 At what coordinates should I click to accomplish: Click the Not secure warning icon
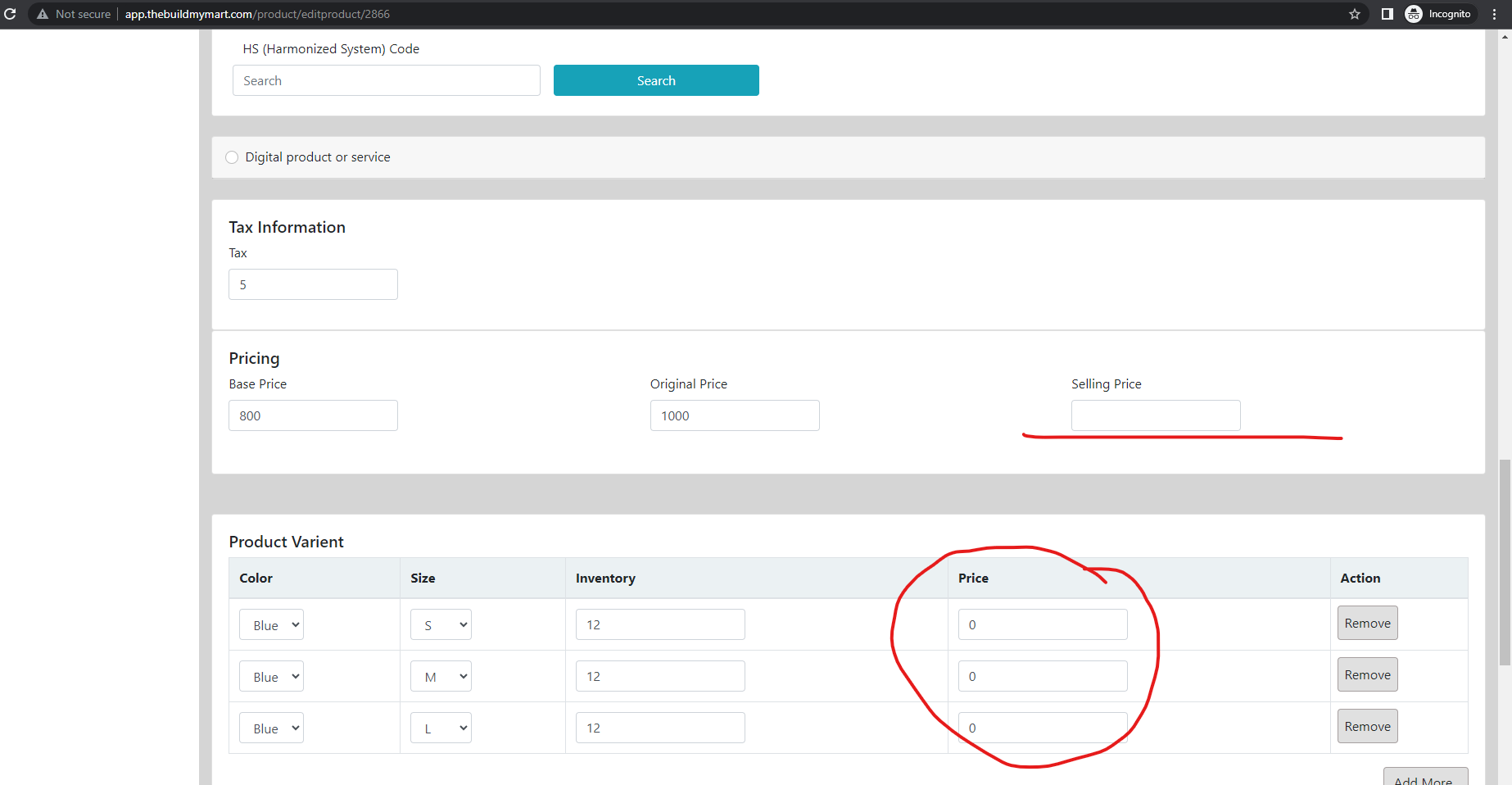43,14
